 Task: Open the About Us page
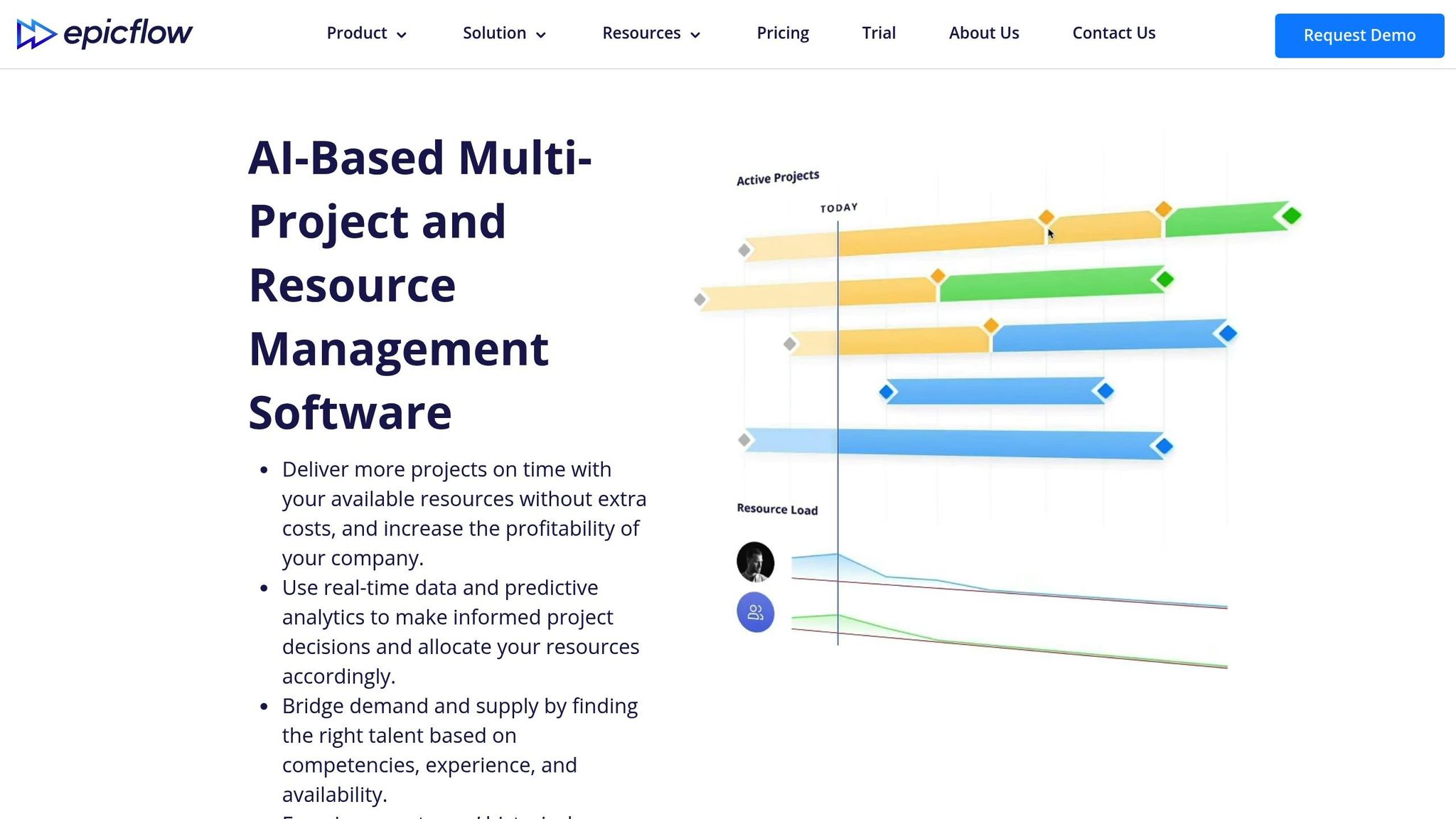(x=984, y=33)
